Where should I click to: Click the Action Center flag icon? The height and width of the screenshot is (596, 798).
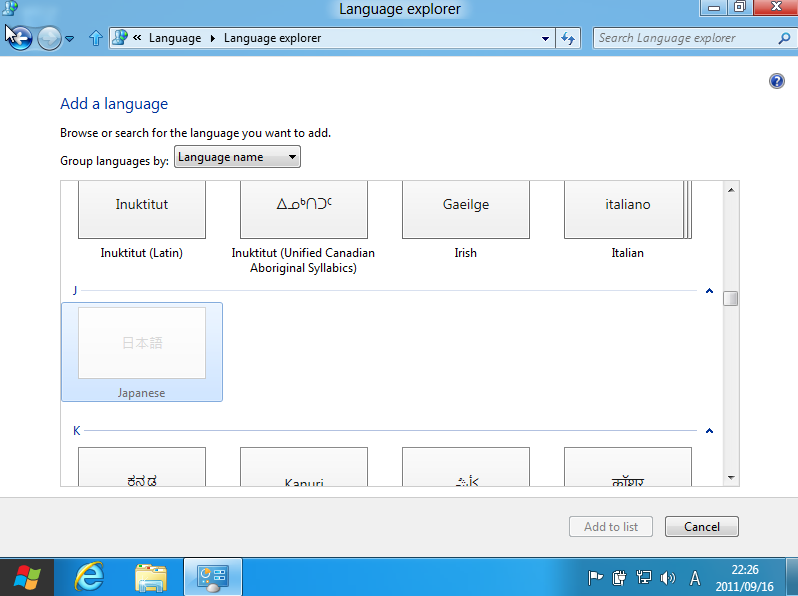(x=595, y=577)
